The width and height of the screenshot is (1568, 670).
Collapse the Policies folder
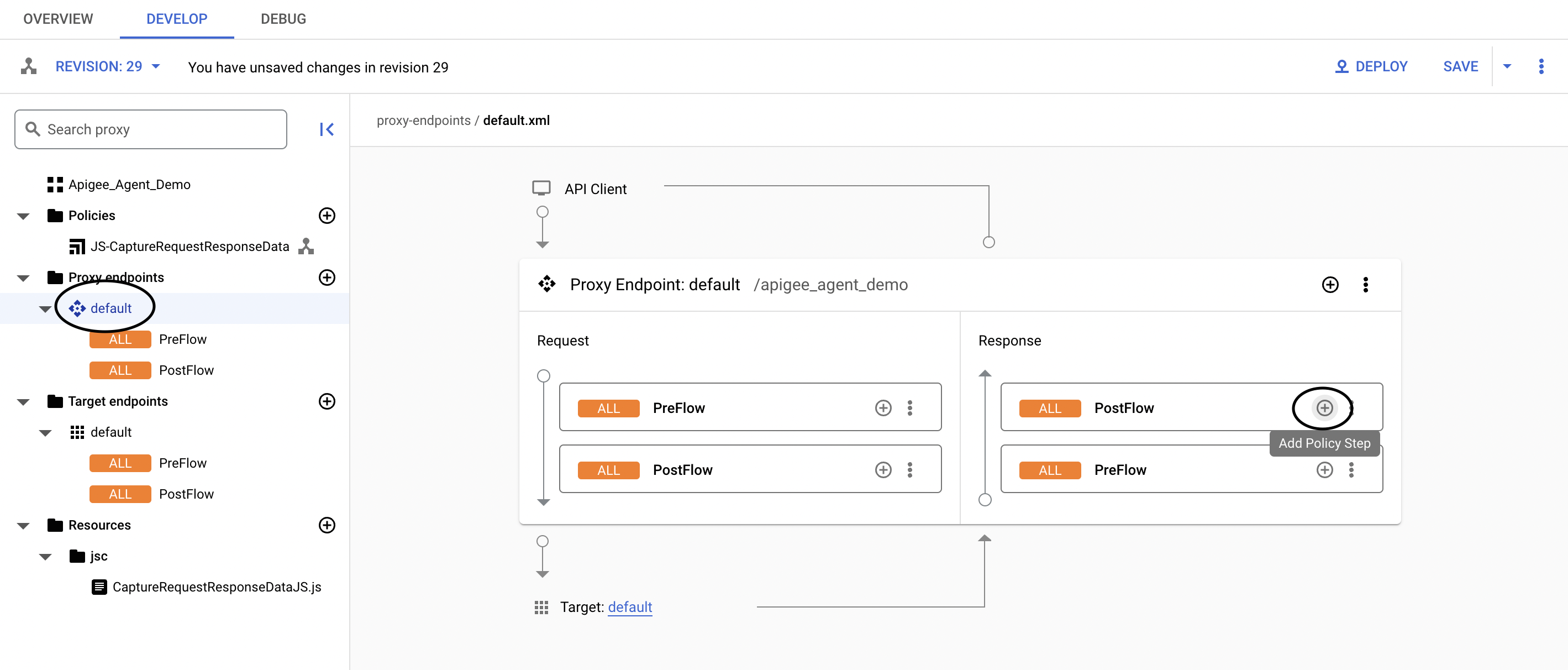pyautogui.click(x=23, y=216)
